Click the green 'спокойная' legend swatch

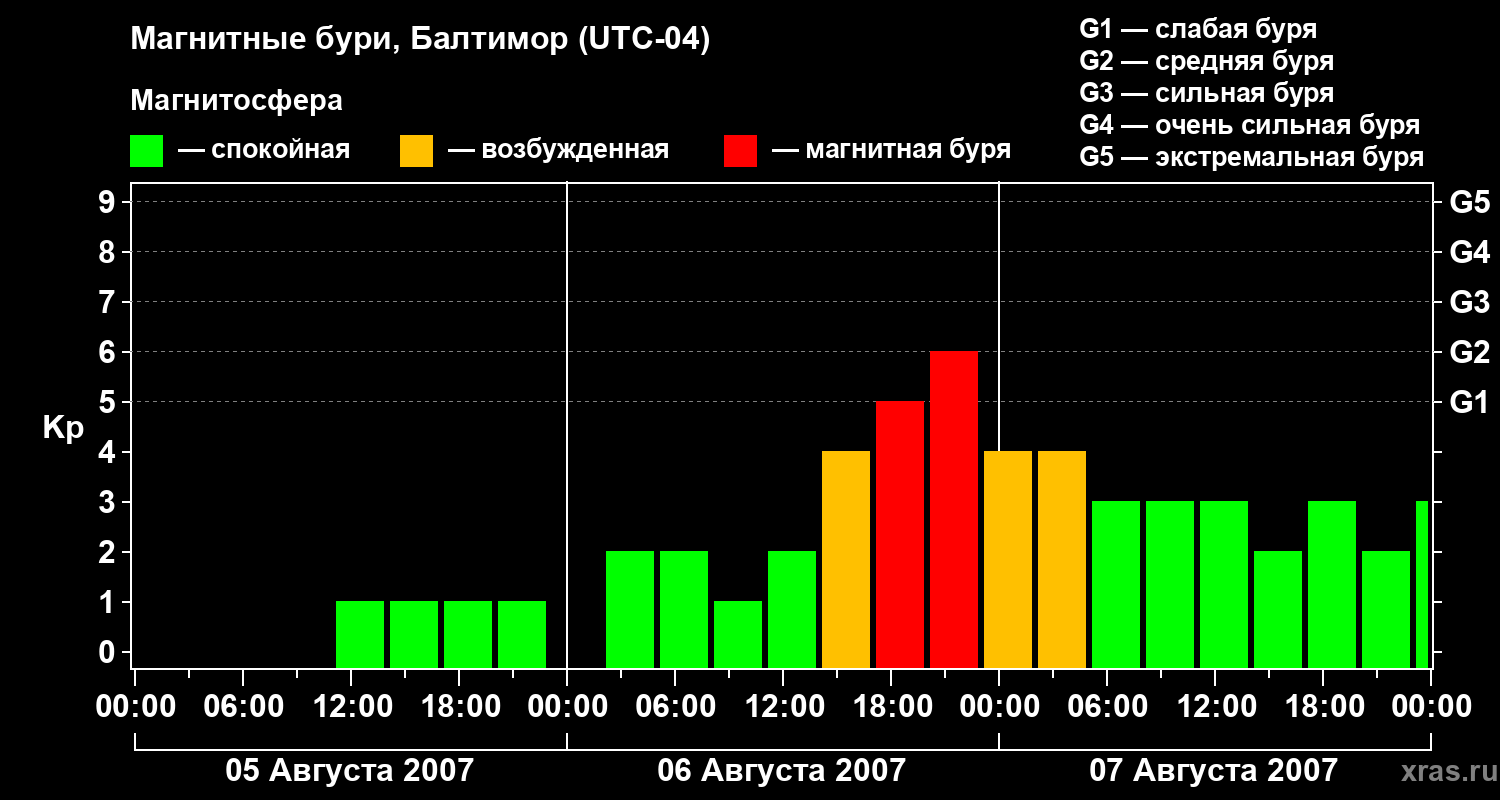146,151
